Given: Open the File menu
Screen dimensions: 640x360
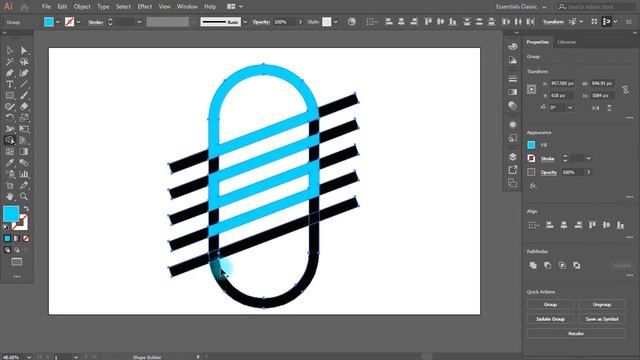Looking at the screenshot, I should (x=46, y=7).
